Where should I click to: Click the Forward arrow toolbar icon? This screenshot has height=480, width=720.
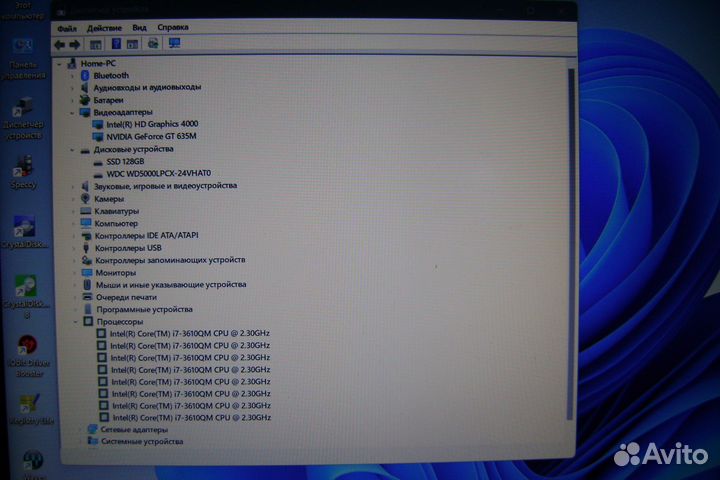click(74, 45)
